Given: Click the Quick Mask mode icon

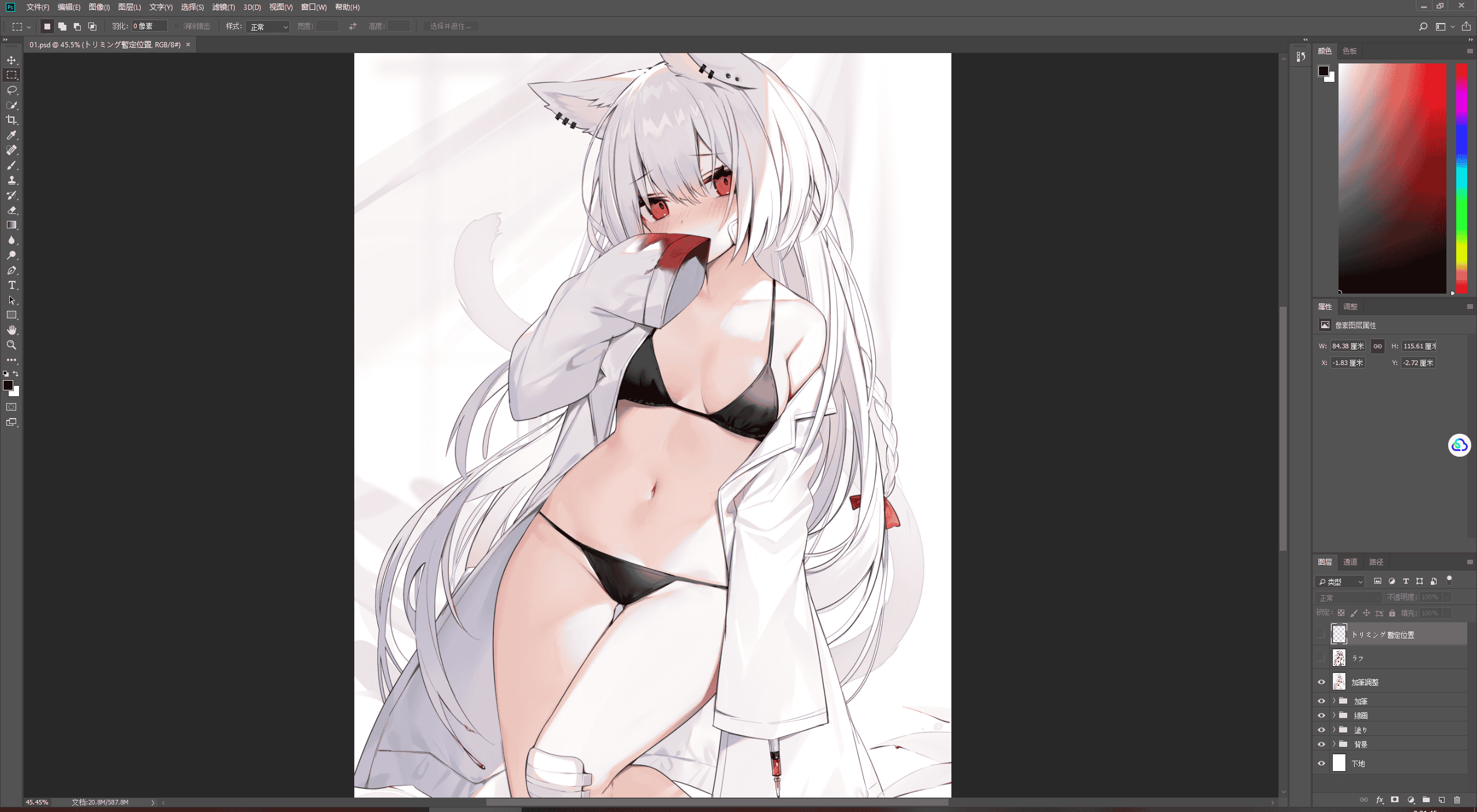Looking at the screenshot, I should pyautogui.click(x=12, y=407).
